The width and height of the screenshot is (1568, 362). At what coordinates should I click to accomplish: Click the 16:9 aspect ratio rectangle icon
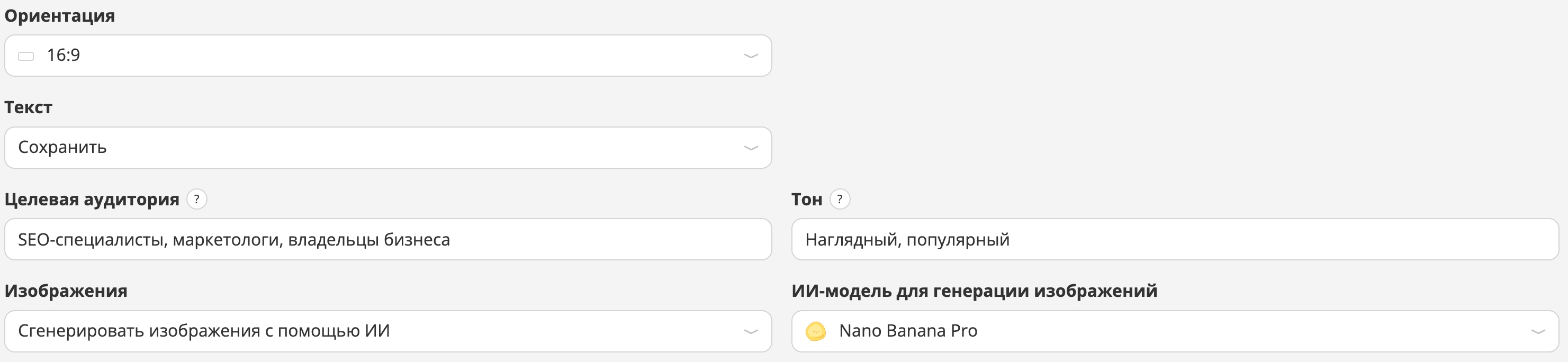pyautogui.click(x=25, y=56)
